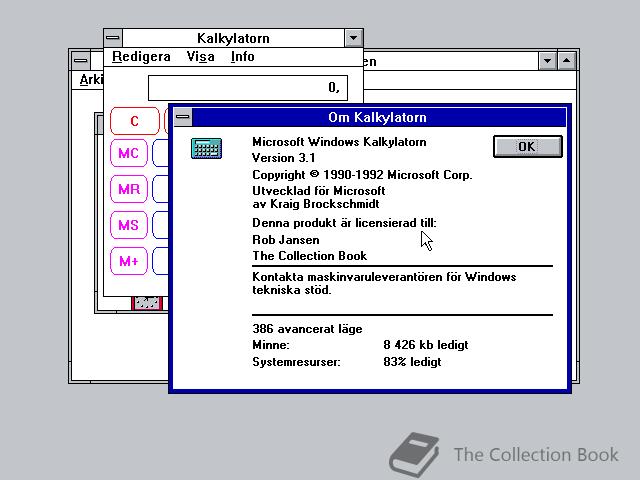Click the MS memory store button
640x480 pixels.
pyautogui.click(x=129, y=225)
